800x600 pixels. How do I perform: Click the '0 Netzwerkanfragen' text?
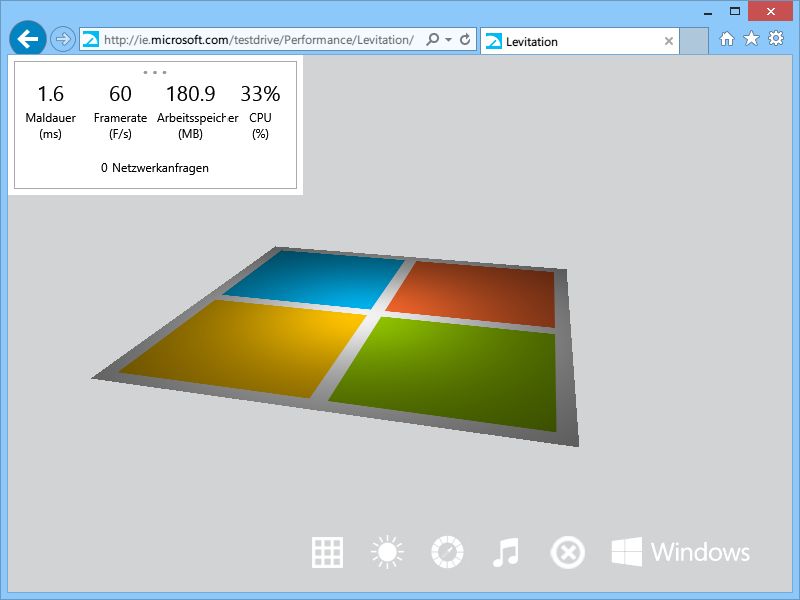[155, 168]
